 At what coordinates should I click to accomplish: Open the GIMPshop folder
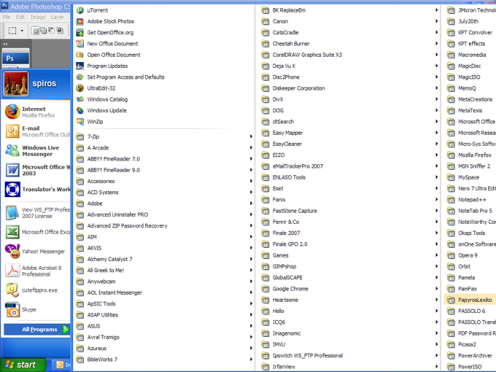click(x=349, y=266)
